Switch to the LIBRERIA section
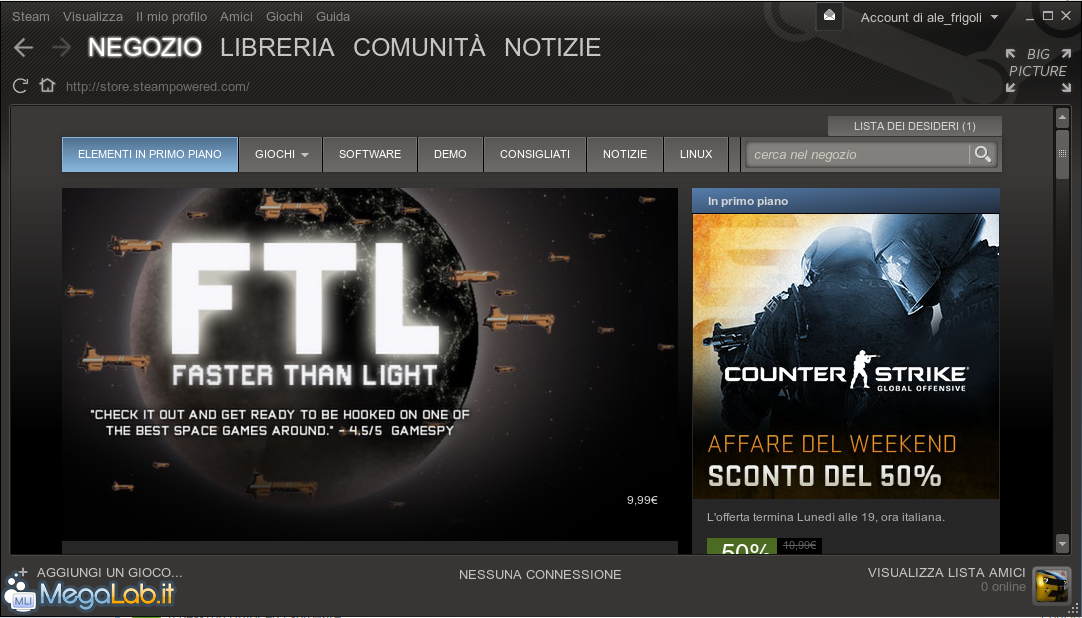1082x618 pixels. (x=277, y=48)
